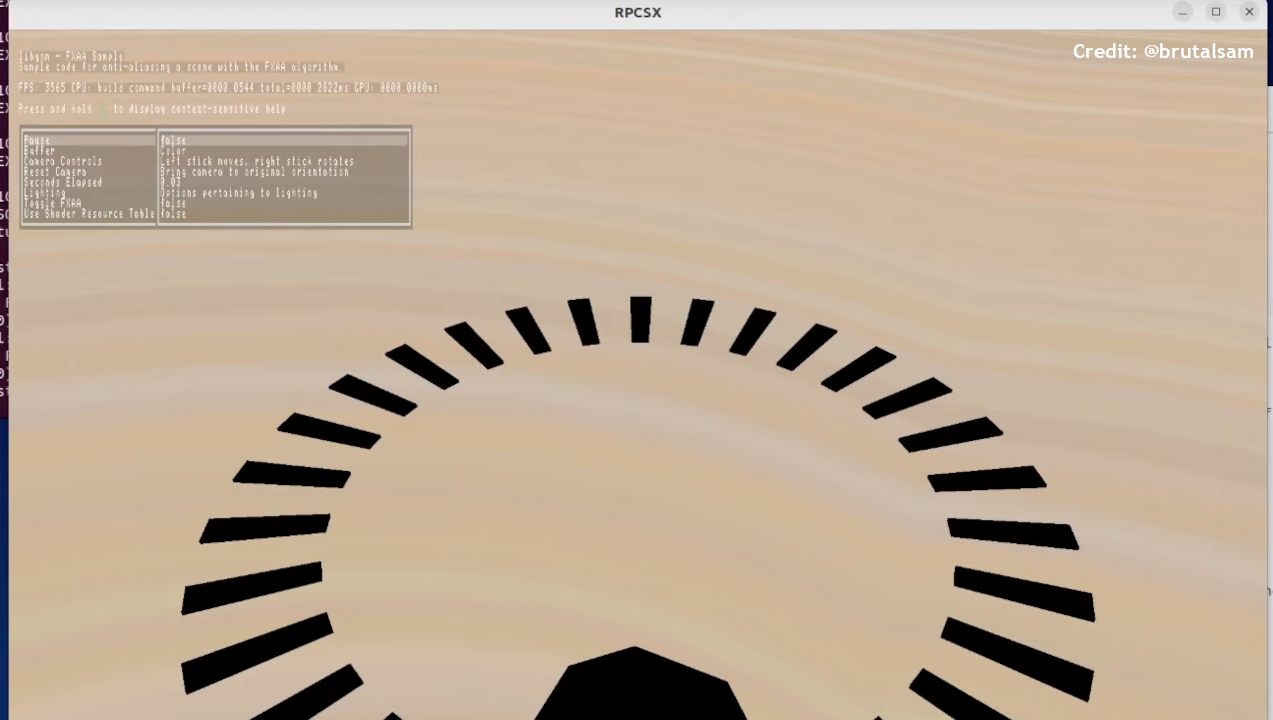Select the Pause row in the debug menu
Image resolution: width=1273 pixels, height=720 pixels.
click(35, 140)
